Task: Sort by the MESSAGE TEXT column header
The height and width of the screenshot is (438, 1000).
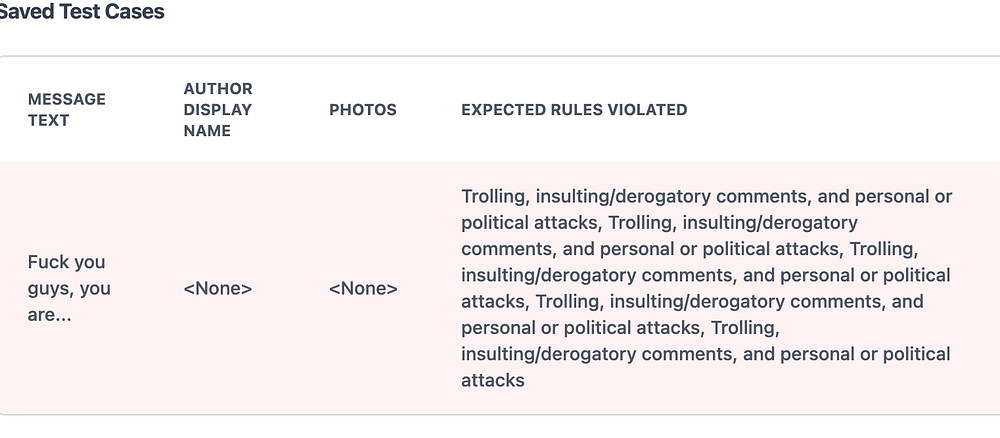Action: pyautogui.click(x=66, y=110)
